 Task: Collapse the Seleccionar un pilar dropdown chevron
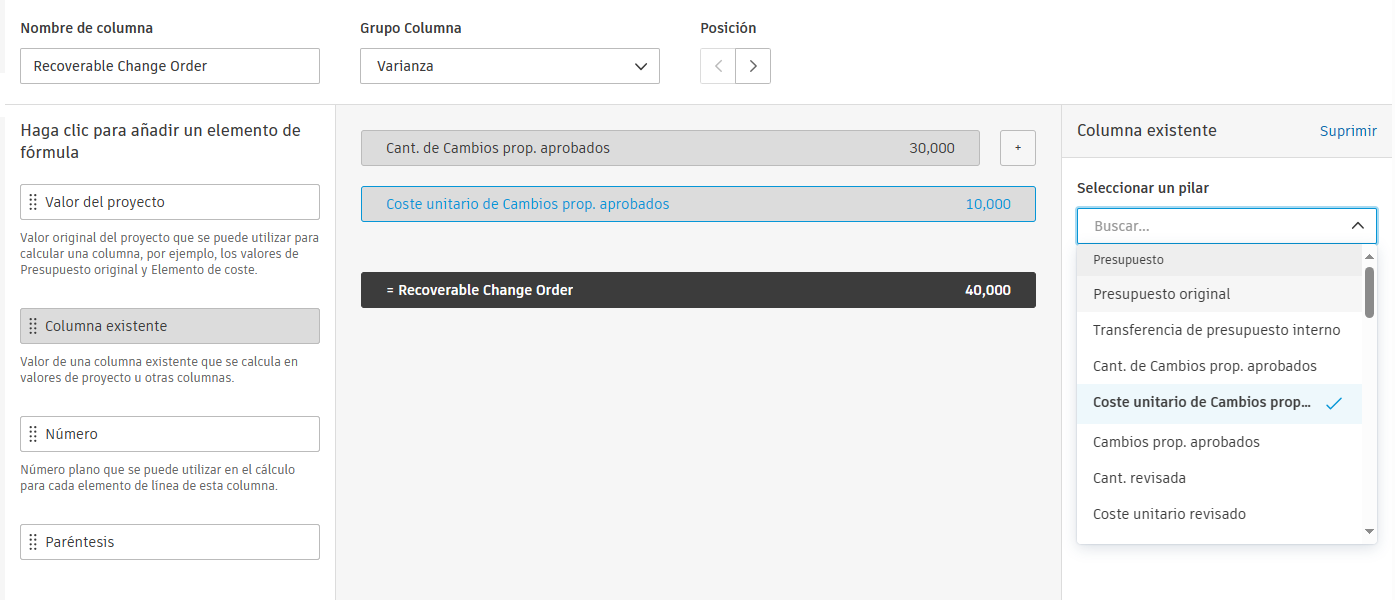click(x=1357, y=226)
